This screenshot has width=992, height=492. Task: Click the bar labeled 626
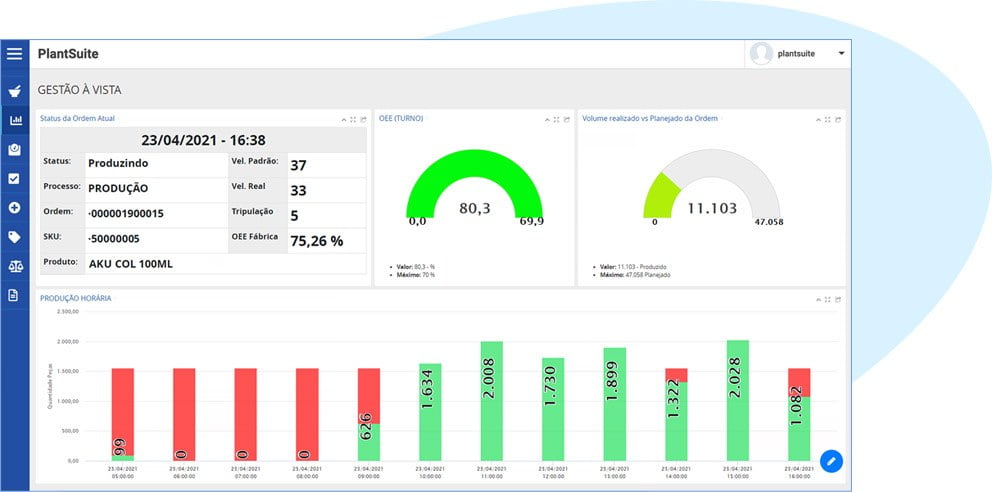coord(369,441)
